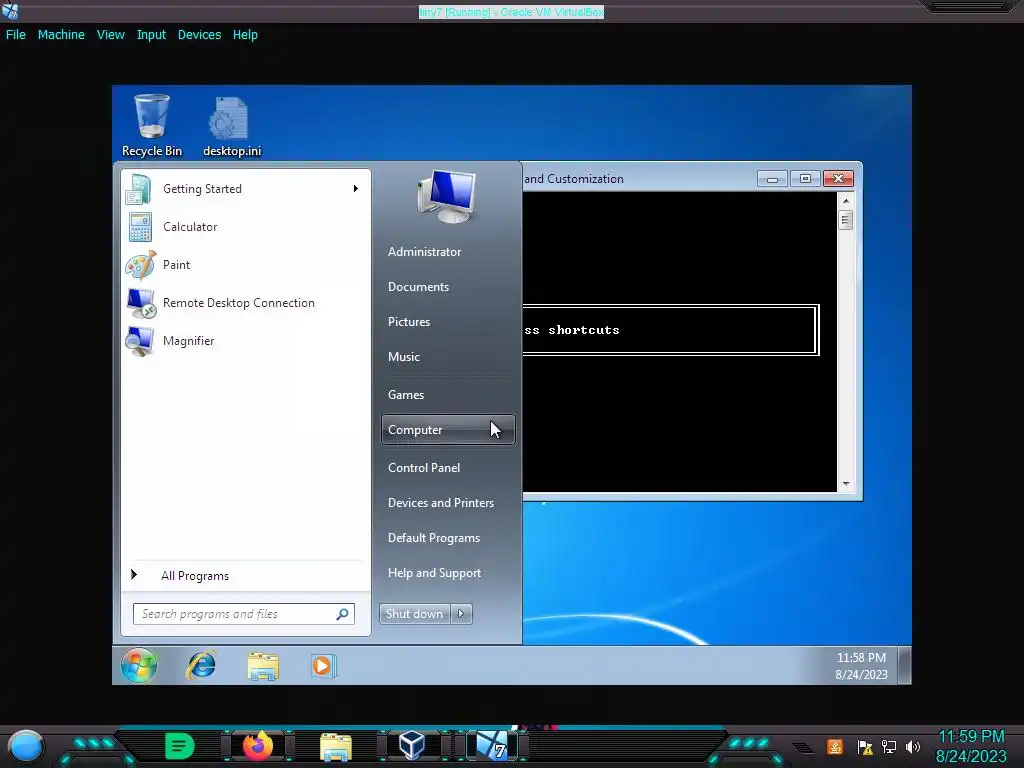Open the file manager on host taskbar
Viewport: 1024px width, 768px height.
[336, 747]
